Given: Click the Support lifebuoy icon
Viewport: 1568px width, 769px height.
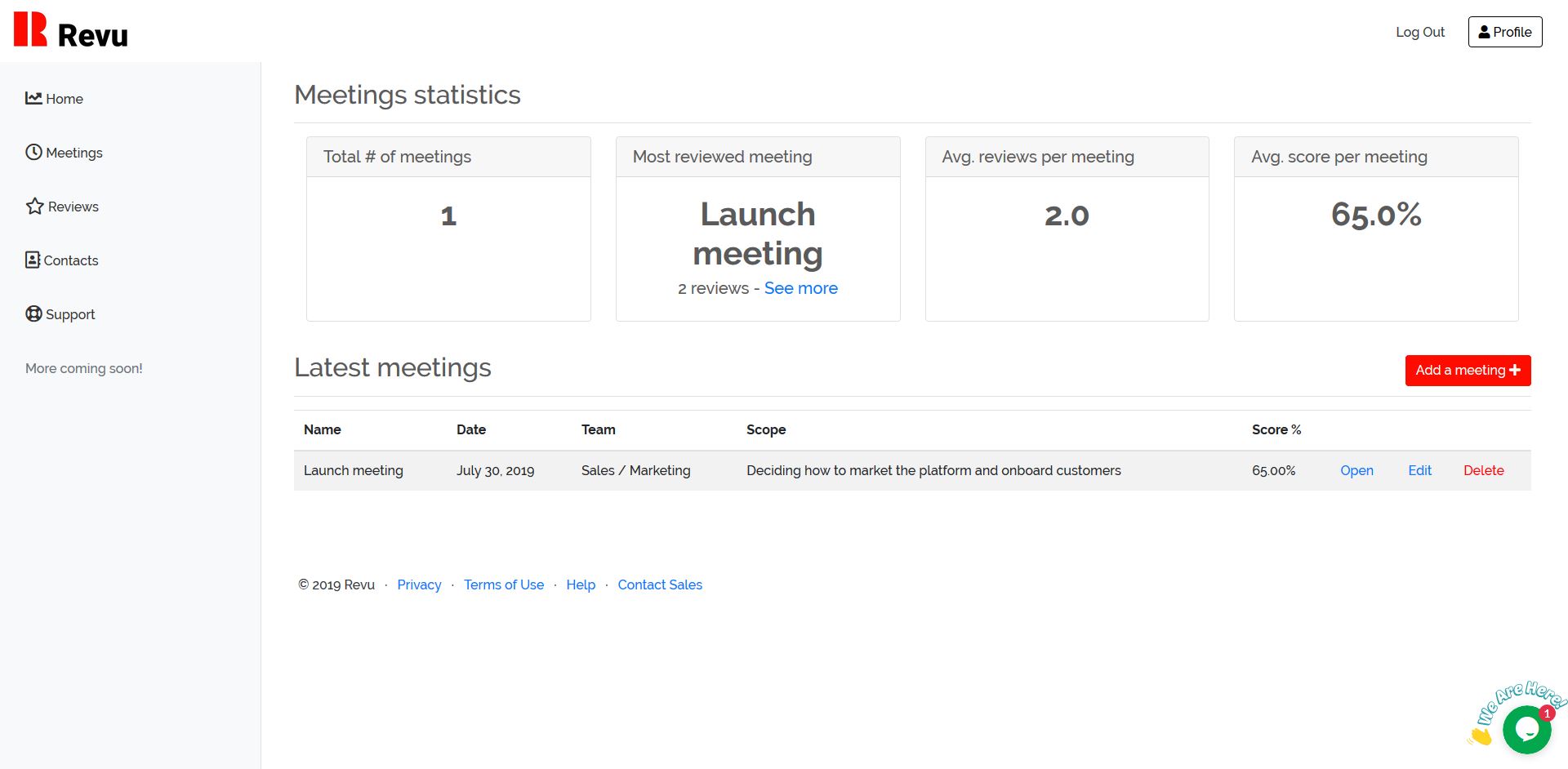Looking at the screenshot, I should click(x=33, y=313).
